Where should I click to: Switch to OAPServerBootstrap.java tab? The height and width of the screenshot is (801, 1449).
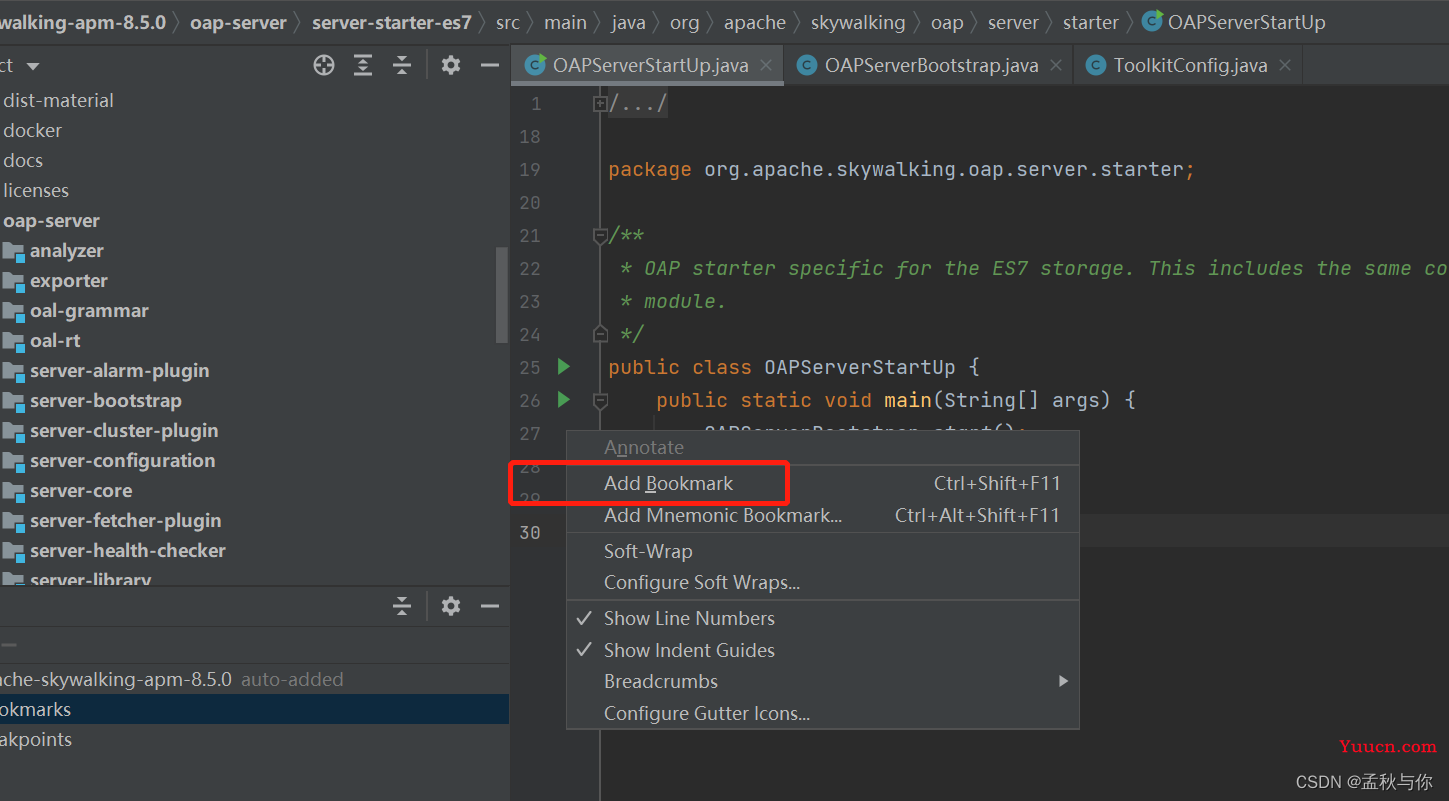pos(931,65)
